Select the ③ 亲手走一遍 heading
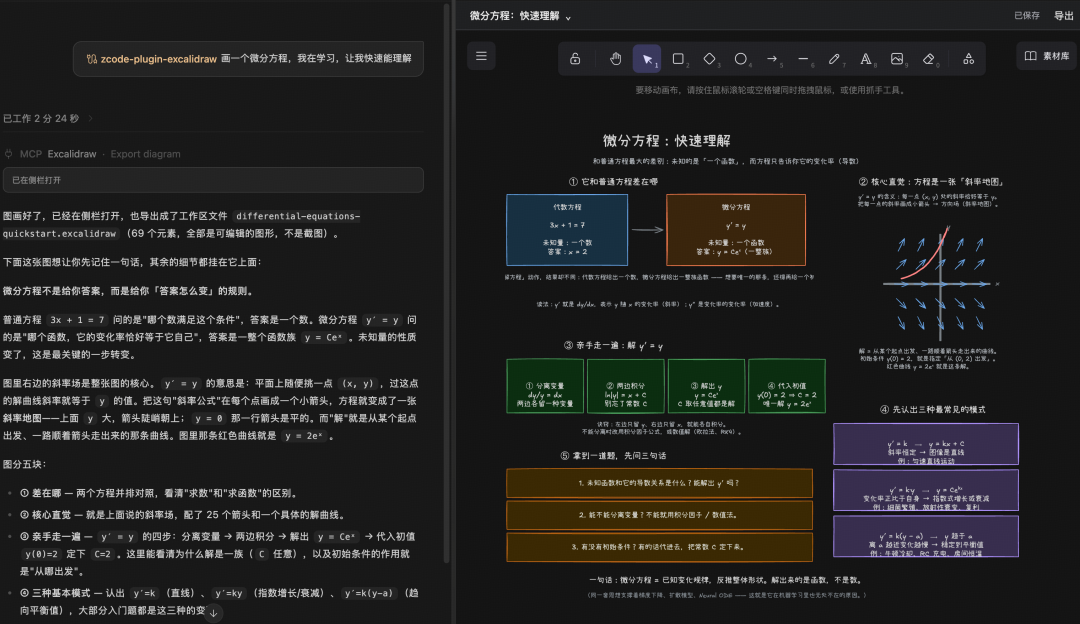The height and width of the screenshot is (624, 1080). point(613,346)
